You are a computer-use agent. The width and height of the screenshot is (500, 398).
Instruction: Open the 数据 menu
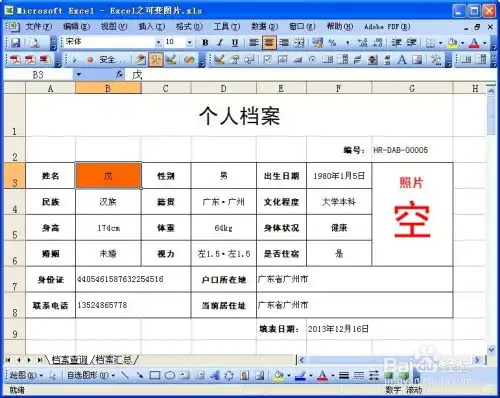pyautogui.click(x=264, y=27)
